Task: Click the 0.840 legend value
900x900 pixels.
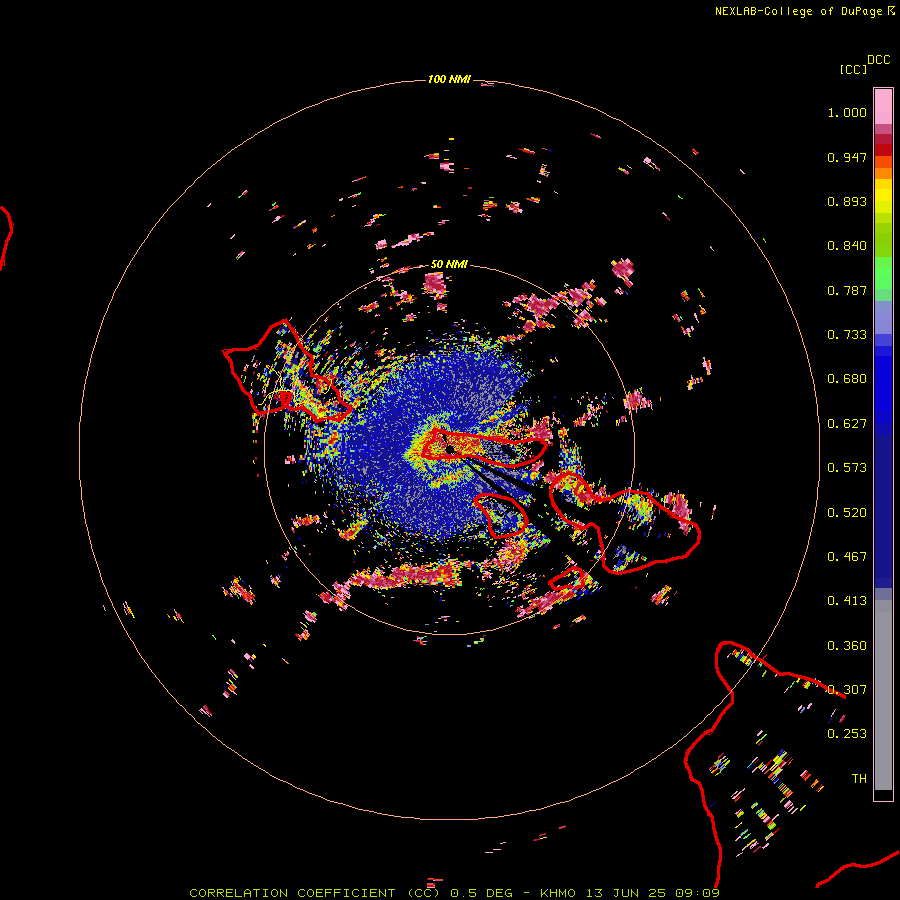Action: coord(847,246)
